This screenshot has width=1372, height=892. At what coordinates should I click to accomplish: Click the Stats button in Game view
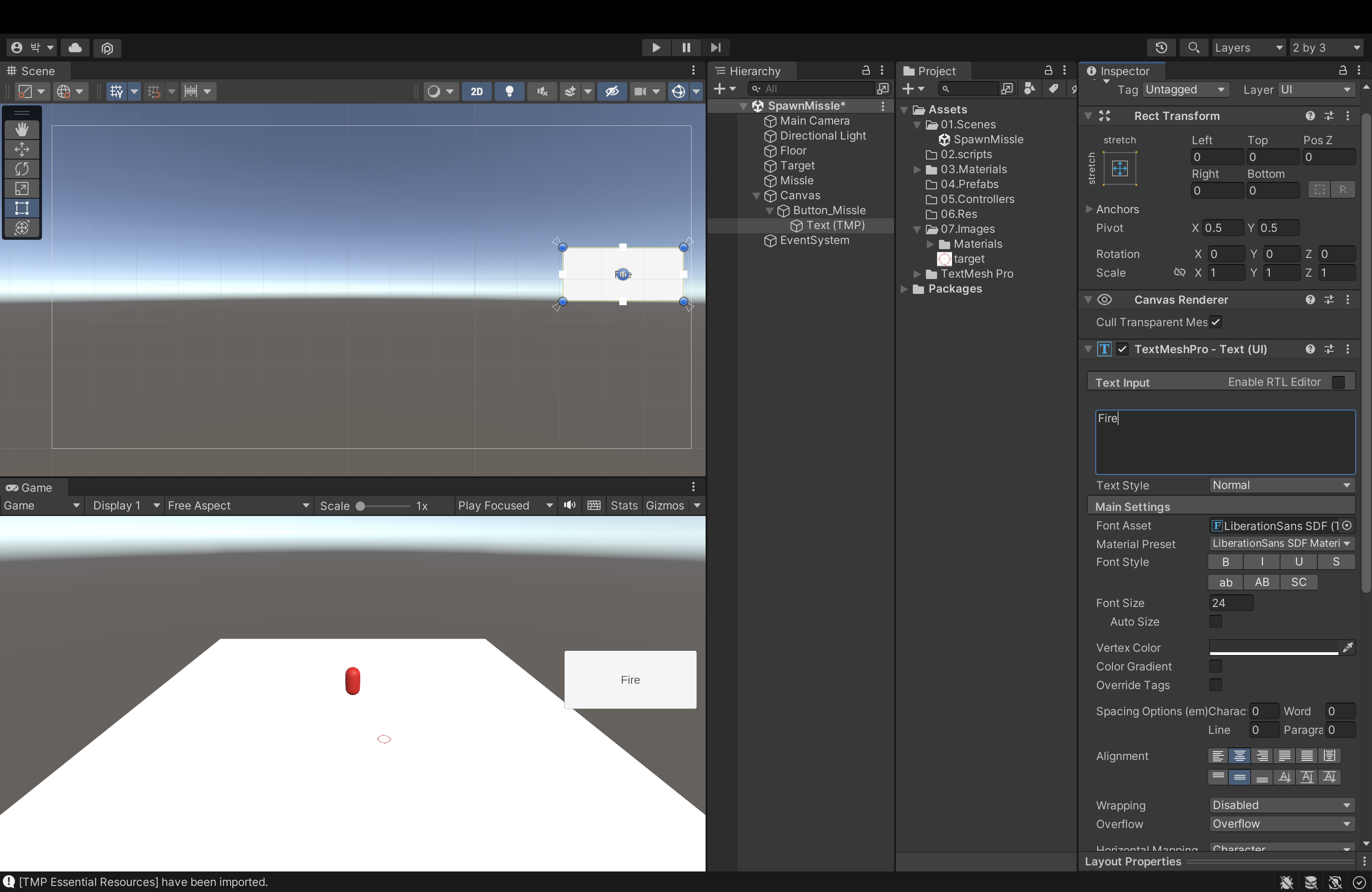[x=624, y=505]
